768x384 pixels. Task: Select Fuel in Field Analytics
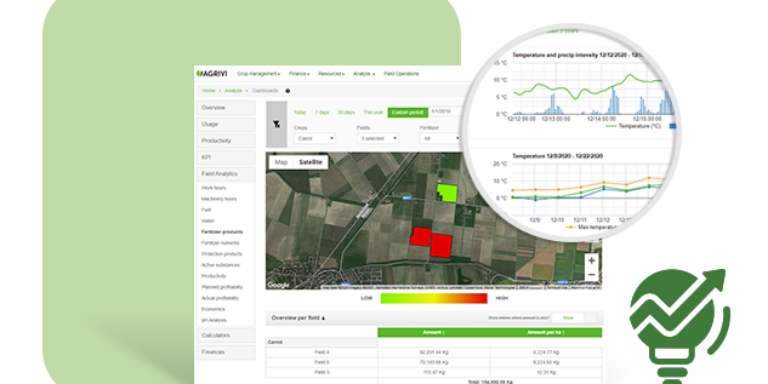point(206,210)
